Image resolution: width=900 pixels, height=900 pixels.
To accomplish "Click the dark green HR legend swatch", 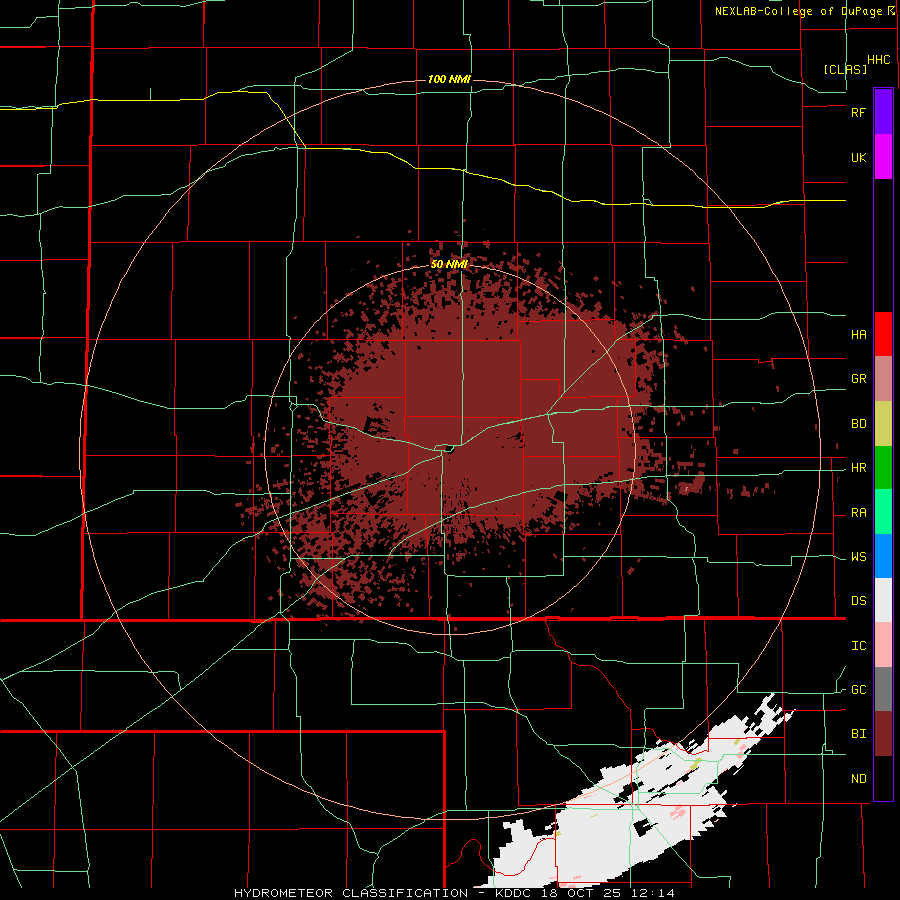I will coord(883,468).
